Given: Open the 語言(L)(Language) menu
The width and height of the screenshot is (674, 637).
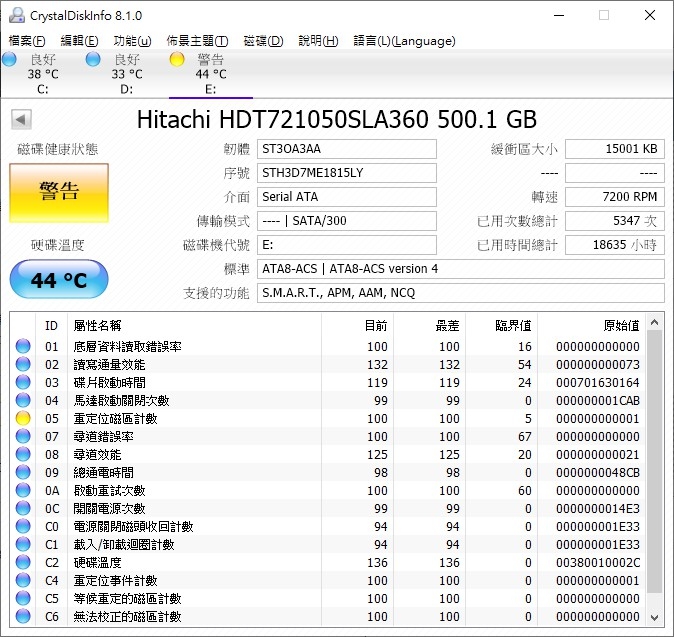Looking at the screenshot, I should (404, 41).
